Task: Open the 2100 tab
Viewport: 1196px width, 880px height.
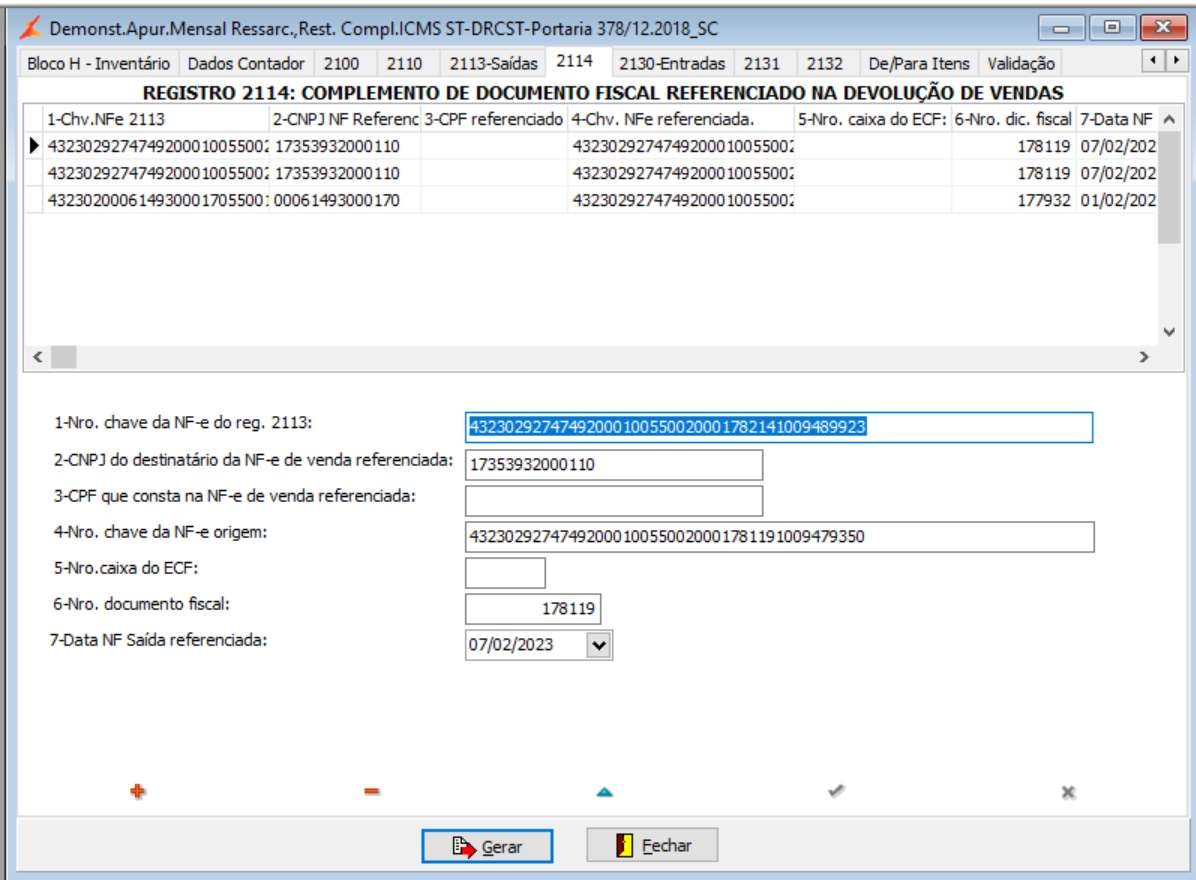Action: [341, 63]
